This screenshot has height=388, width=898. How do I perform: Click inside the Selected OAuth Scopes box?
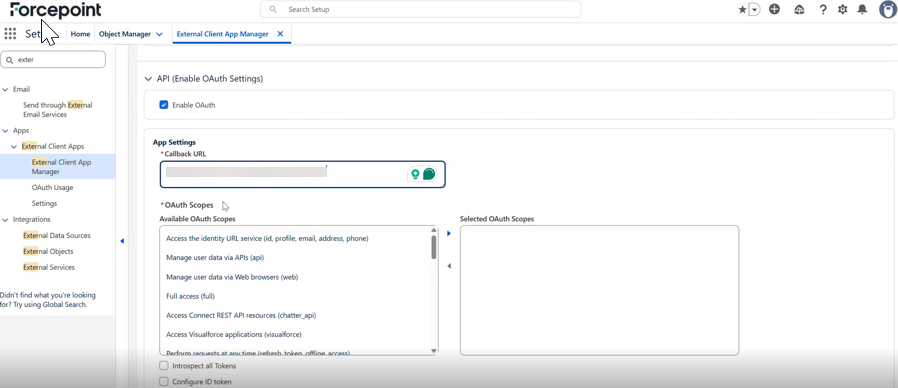coord(599,291)
